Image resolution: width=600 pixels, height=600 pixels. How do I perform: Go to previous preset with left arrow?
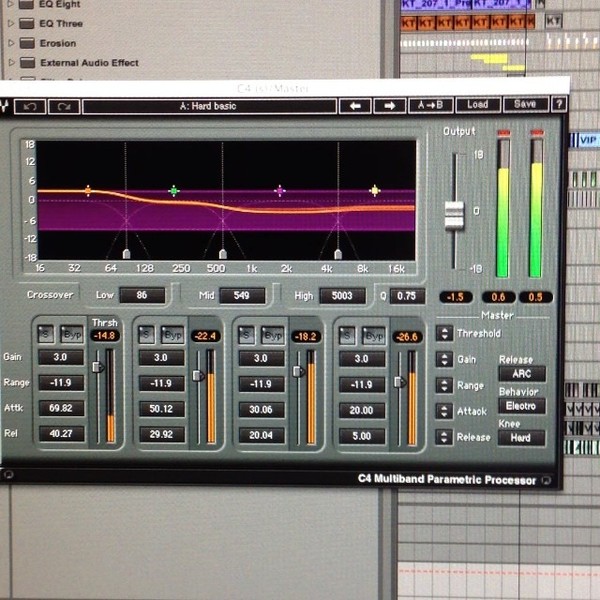click(x=355, y=106)
